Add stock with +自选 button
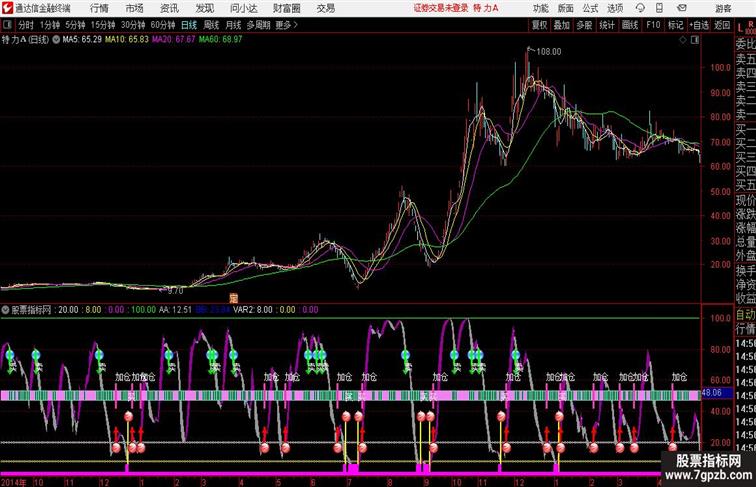Viewport: 756px width, 487px height. click(x=699, y=25)
